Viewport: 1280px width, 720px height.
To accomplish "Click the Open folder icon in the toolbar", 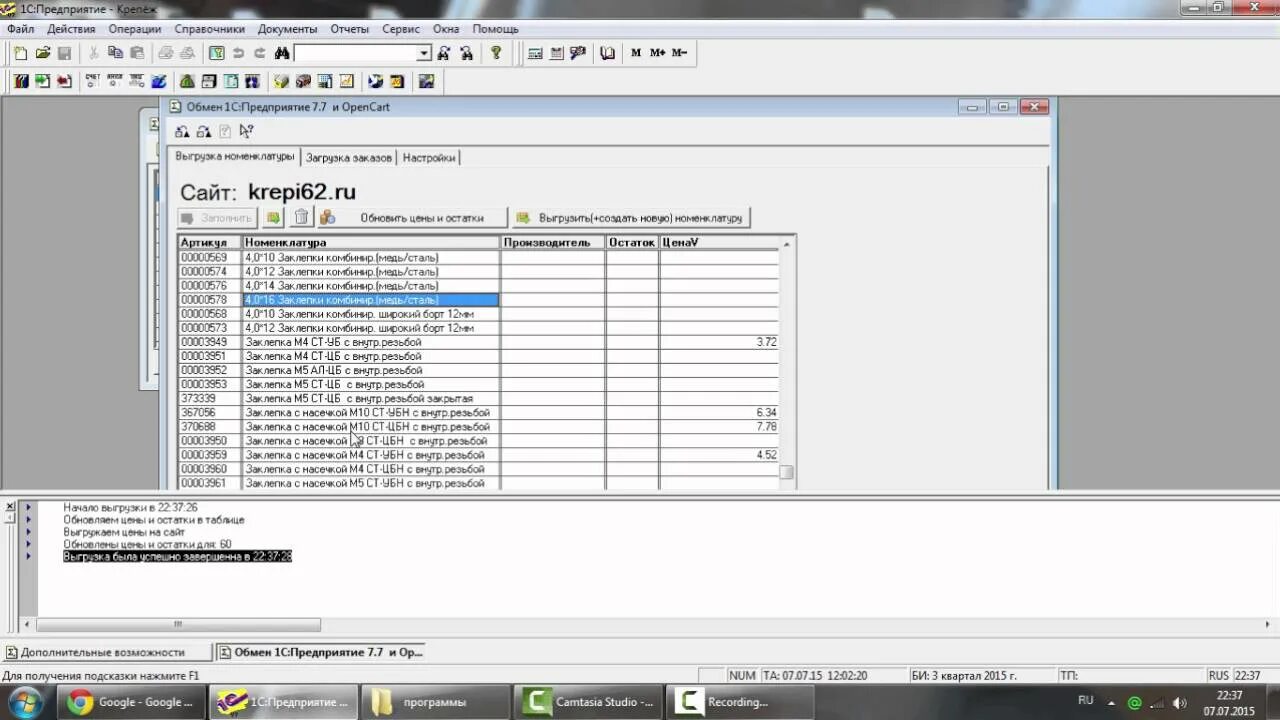I will pos(42,53).
